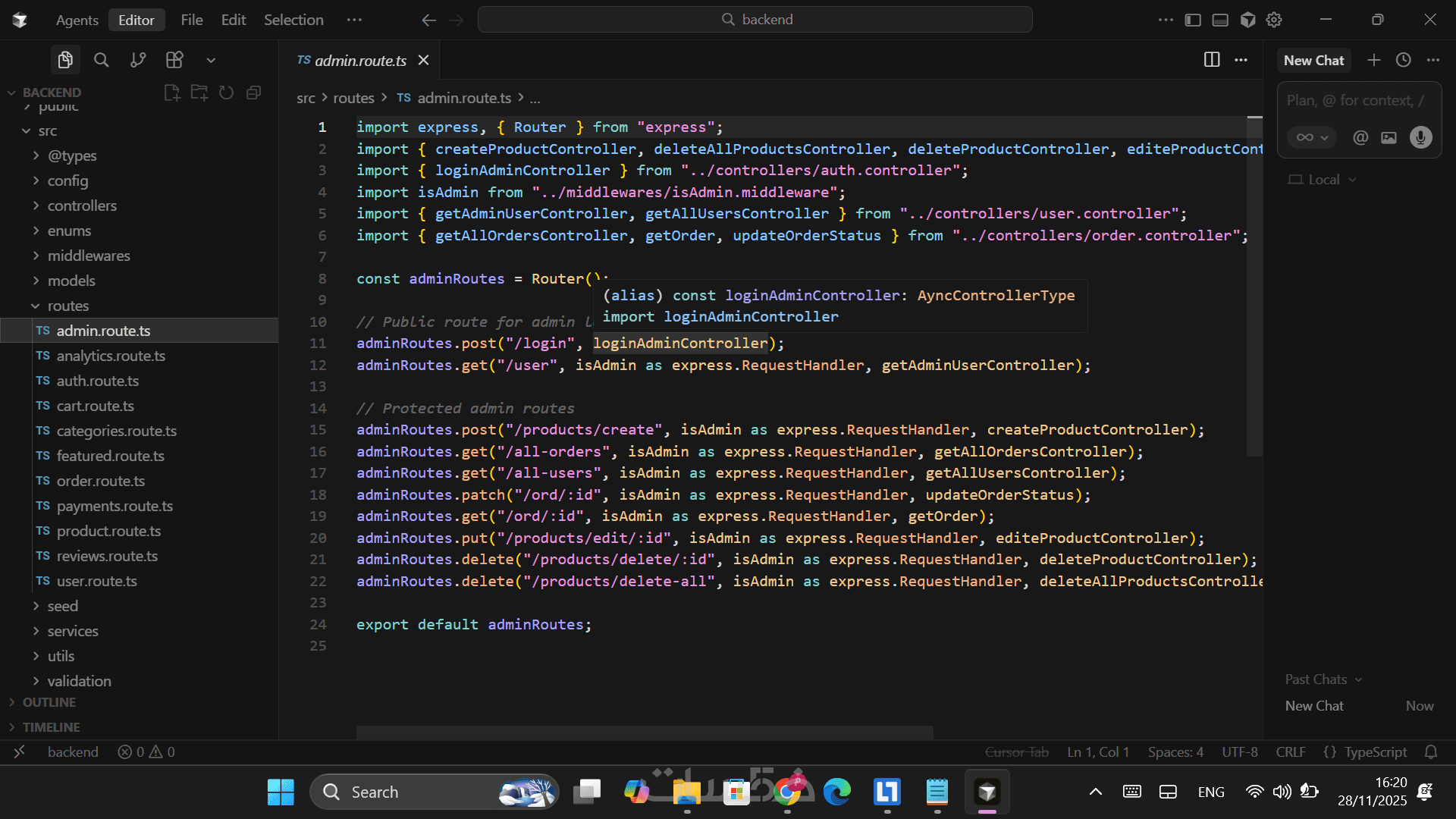Viewport: 1456px width, 819px height.
Task: Click the Search icon in sidebar
Action: (x=102, y=60)
